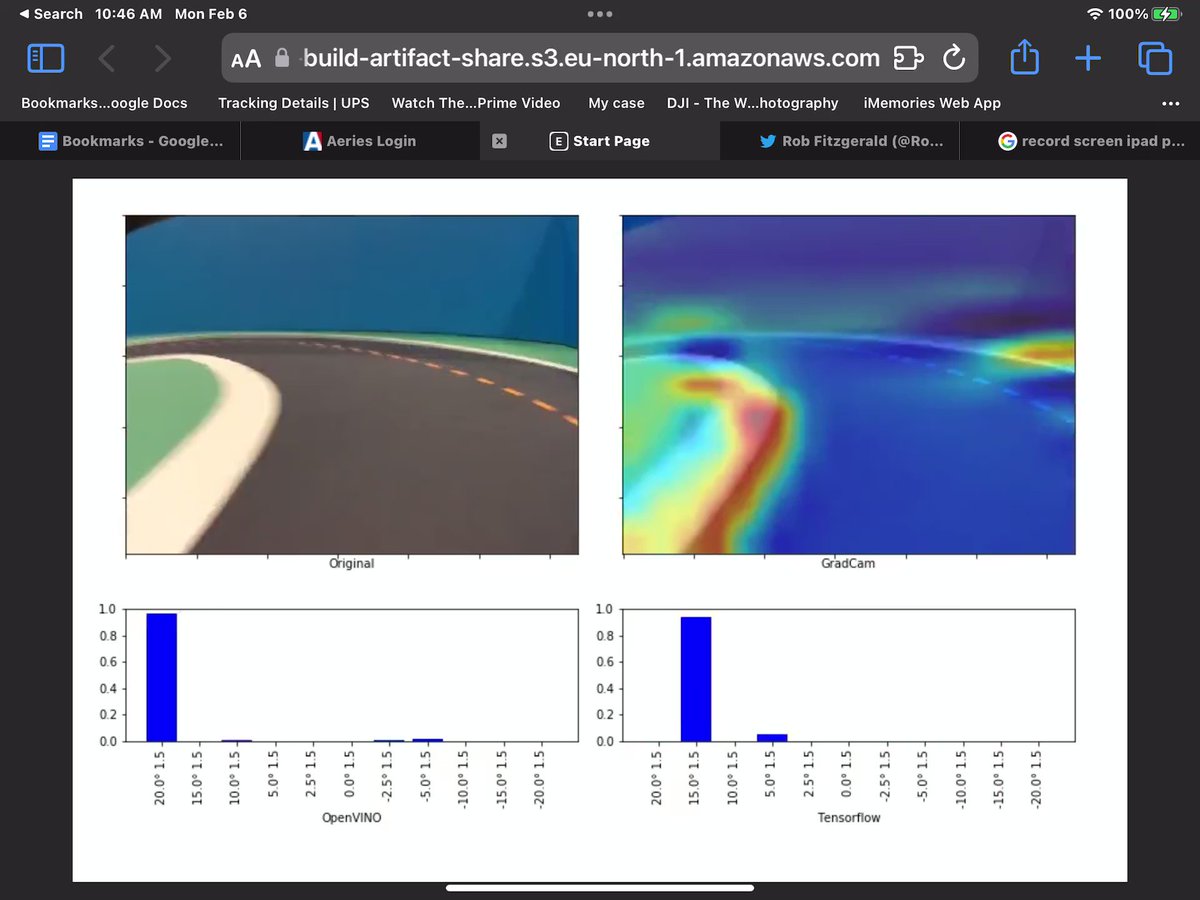1200x900 pixels.
Task: Click the GradCam heatmap image
Action: (848, 385)
